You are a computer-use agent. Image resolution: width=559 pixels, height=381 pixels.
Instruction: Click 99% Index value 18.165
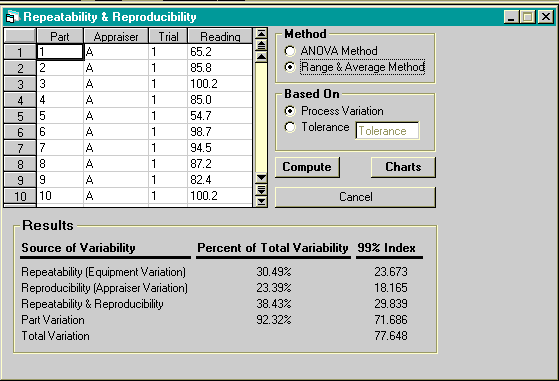(x=391, y=288)
